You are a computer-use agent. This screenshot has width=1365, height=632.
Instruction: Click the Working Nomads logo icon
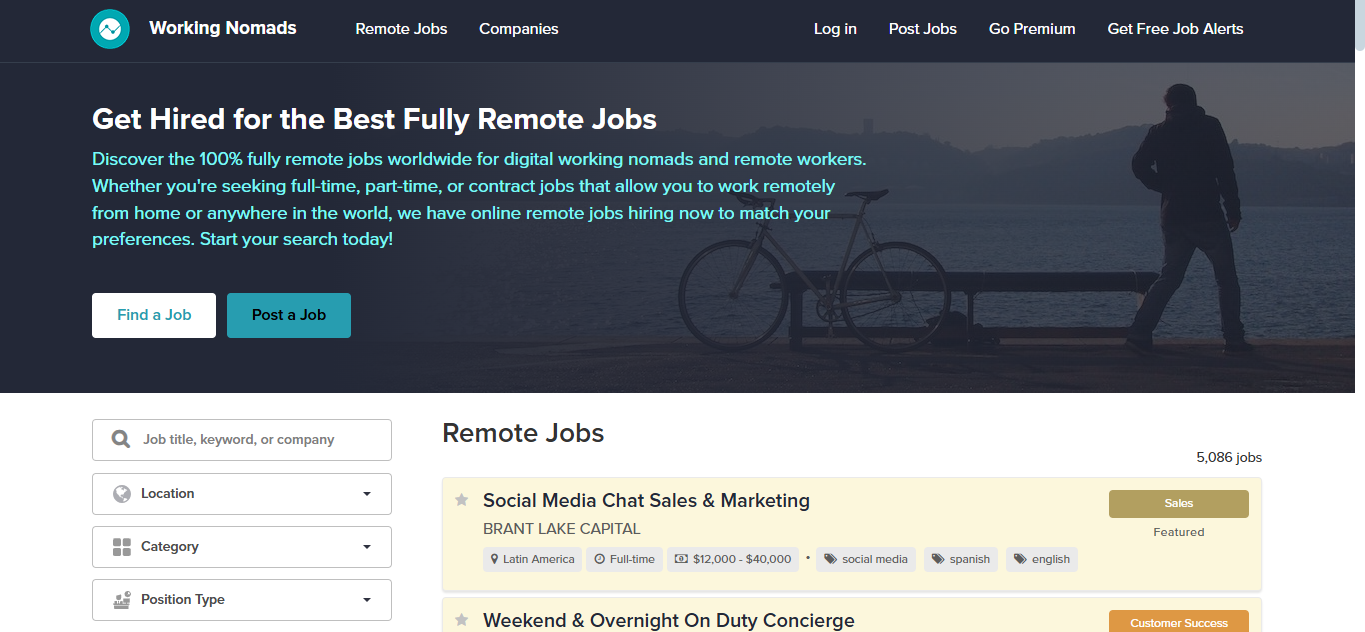109,29
